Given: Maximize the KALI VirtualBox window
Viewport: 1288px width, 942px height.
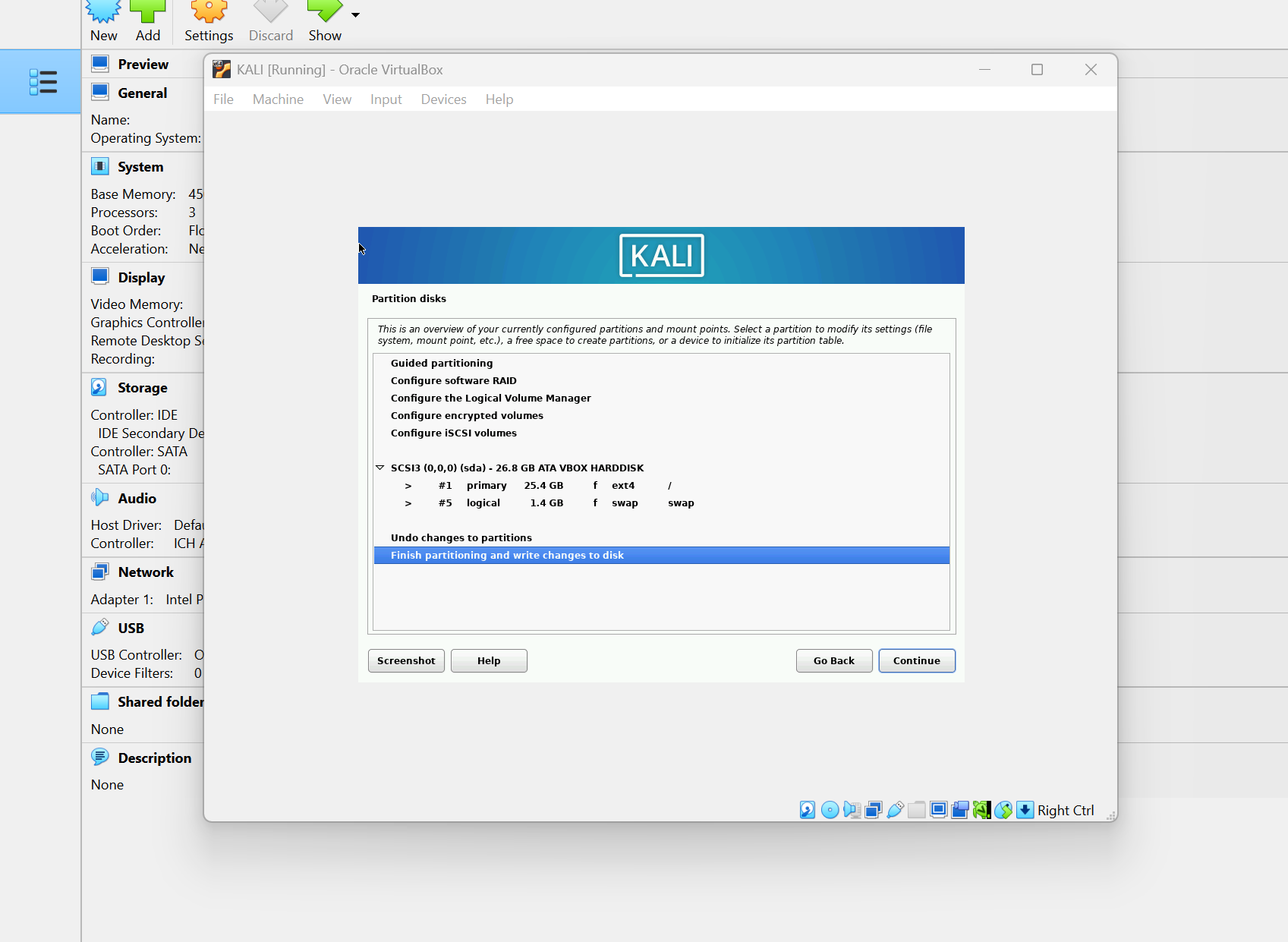Looking at the screenshot, I should [x=1037, y=69].
